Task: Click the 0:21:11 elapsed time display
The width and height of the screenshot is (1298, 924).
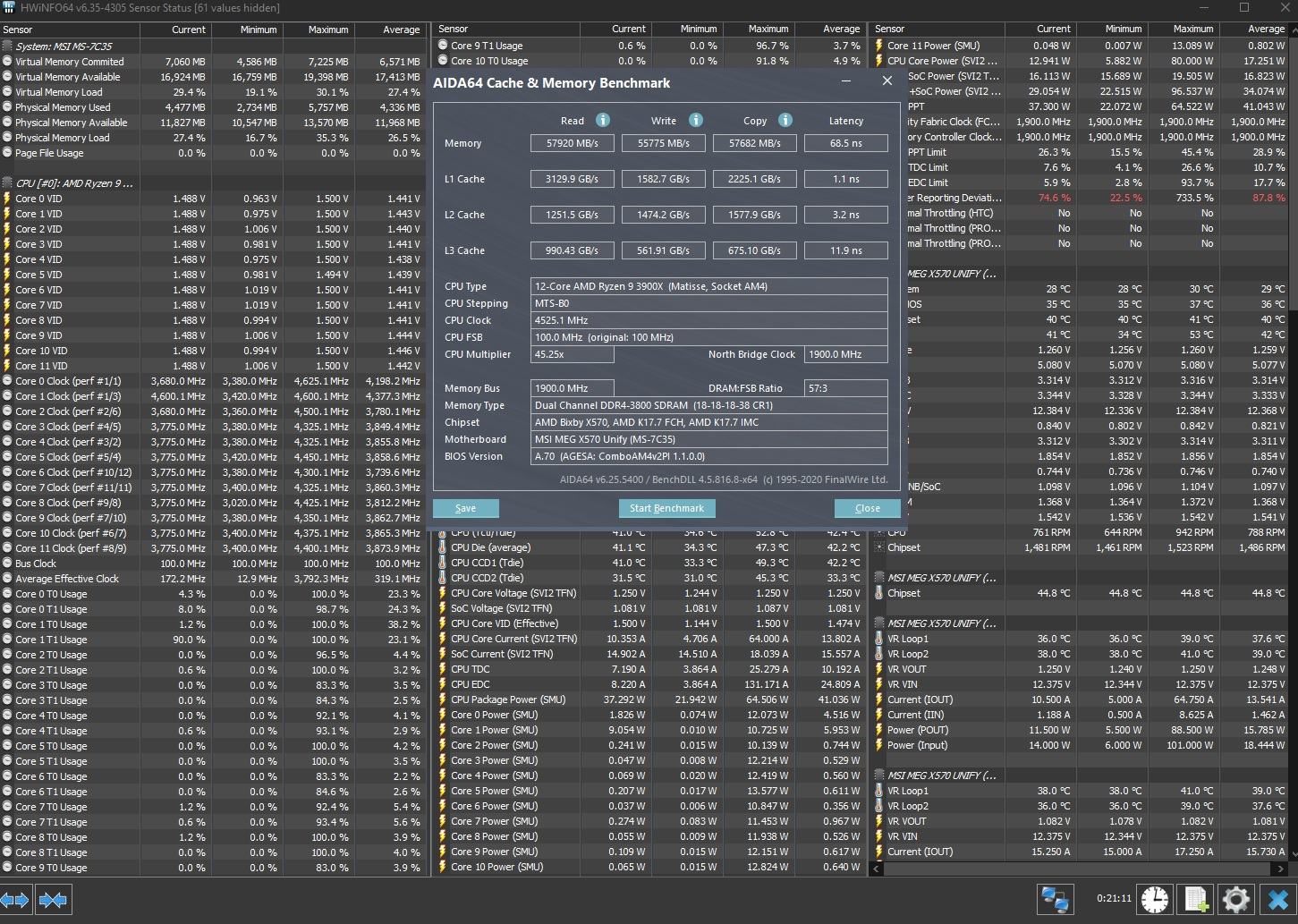Action: click(1114, 899)
